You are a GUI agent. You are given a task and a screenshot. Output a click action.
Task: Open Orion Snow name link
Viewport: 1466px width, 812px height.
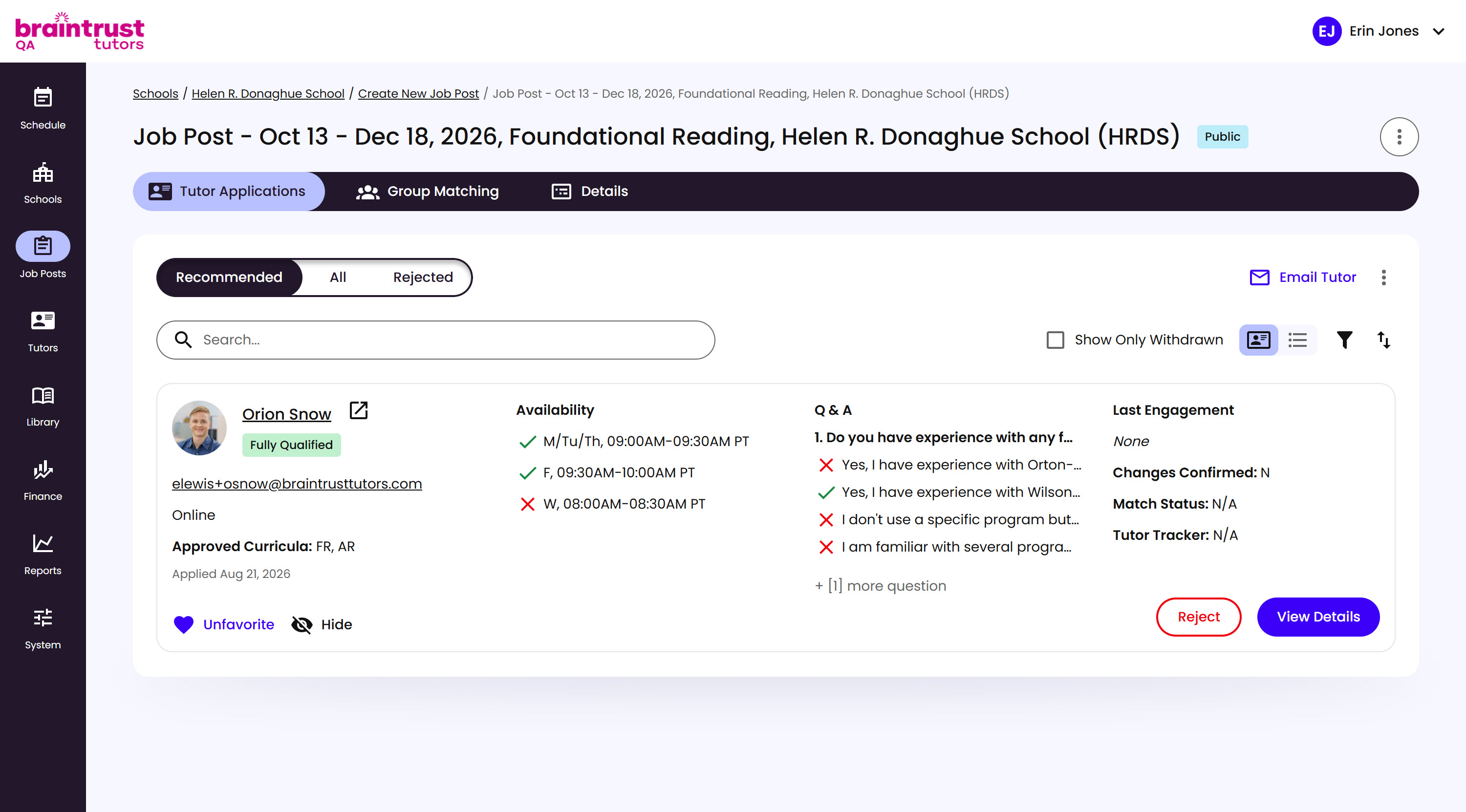click(286, 414)
